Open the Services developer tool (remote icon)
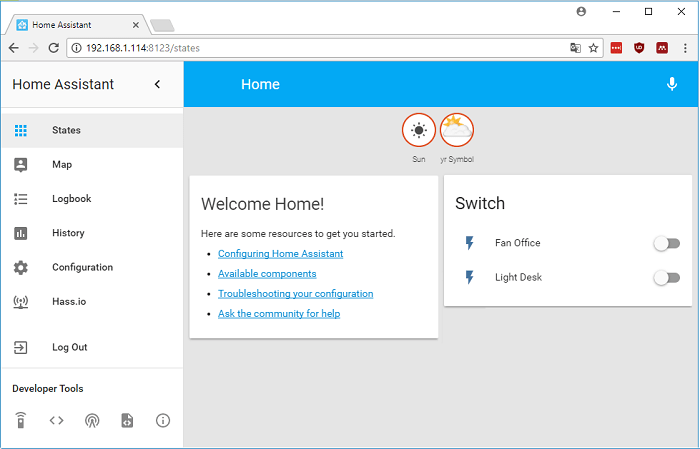 (21, 421)
